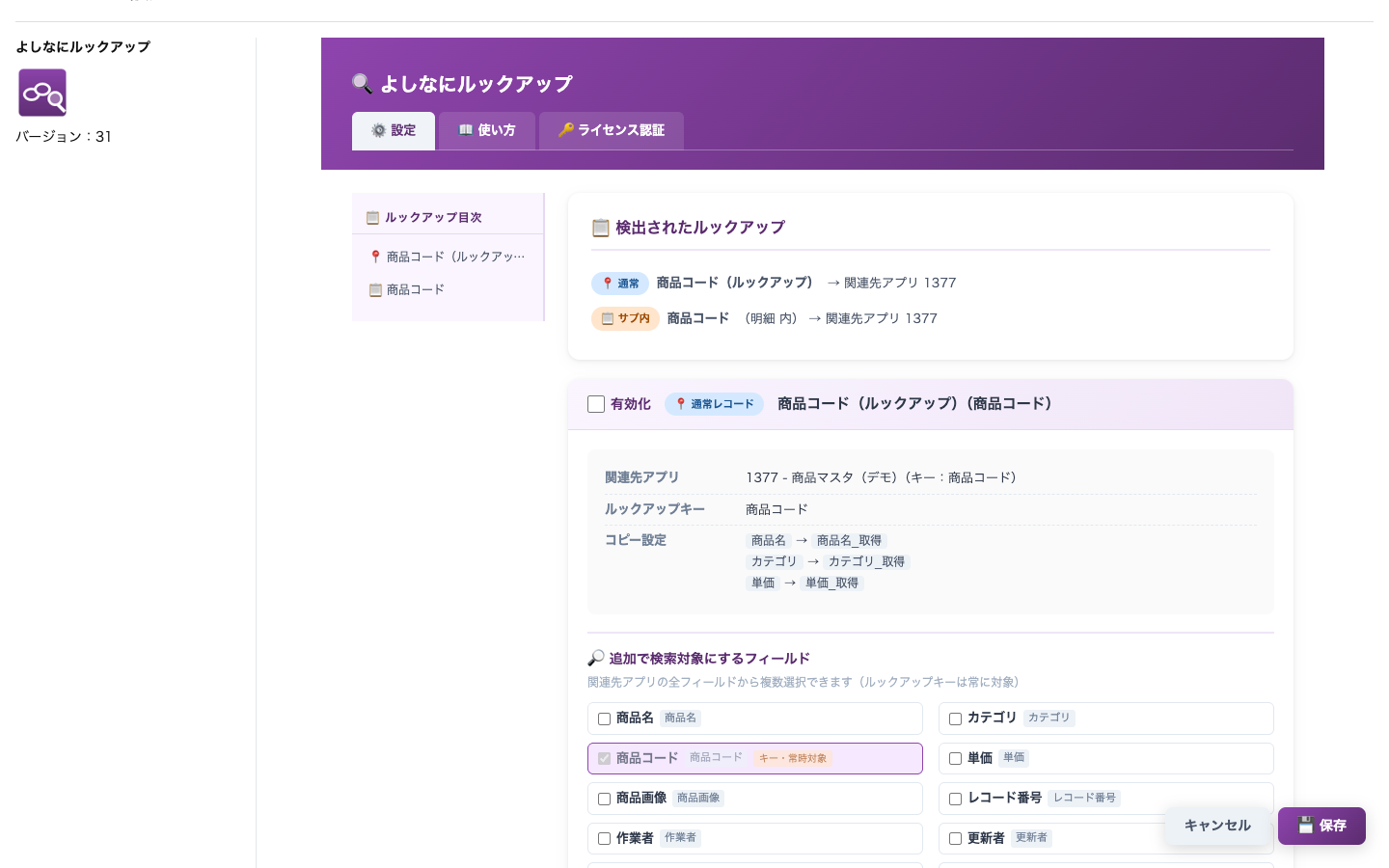Check the 商品名 field checkbox

604,719
